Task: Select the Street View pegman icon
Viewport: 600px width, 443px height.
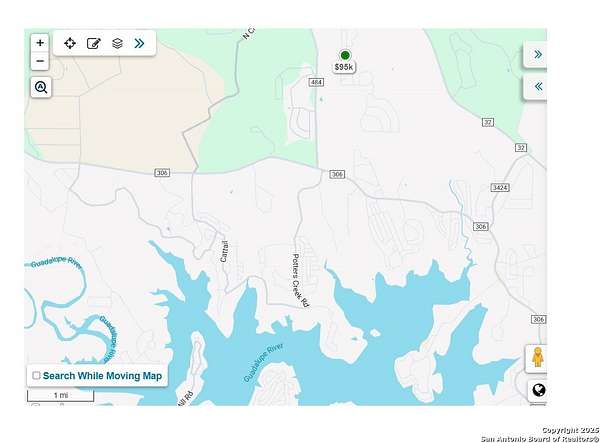Action: 537,358
